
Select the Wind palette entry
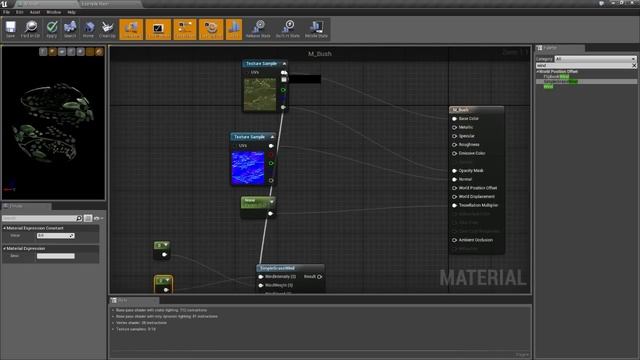548,86
